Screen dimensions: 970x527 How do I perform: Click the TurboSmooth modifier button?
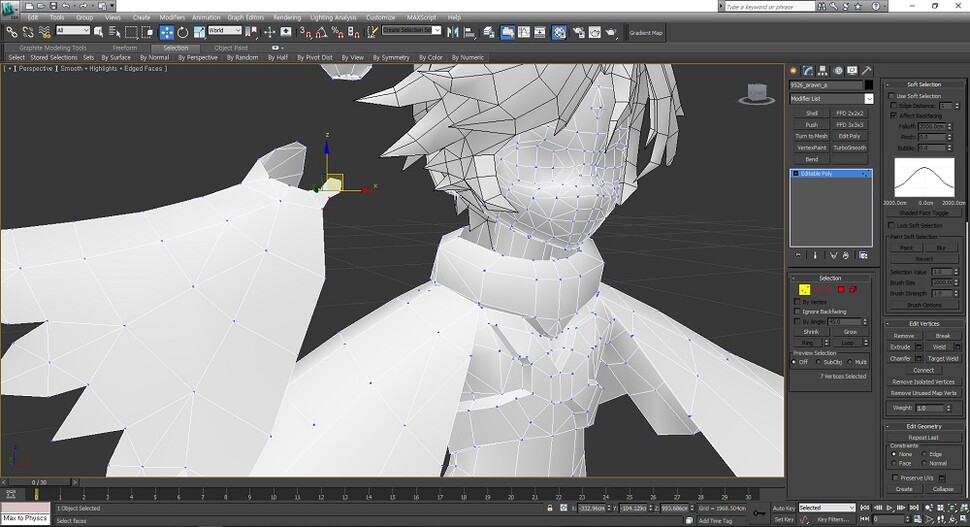[849, 148]
